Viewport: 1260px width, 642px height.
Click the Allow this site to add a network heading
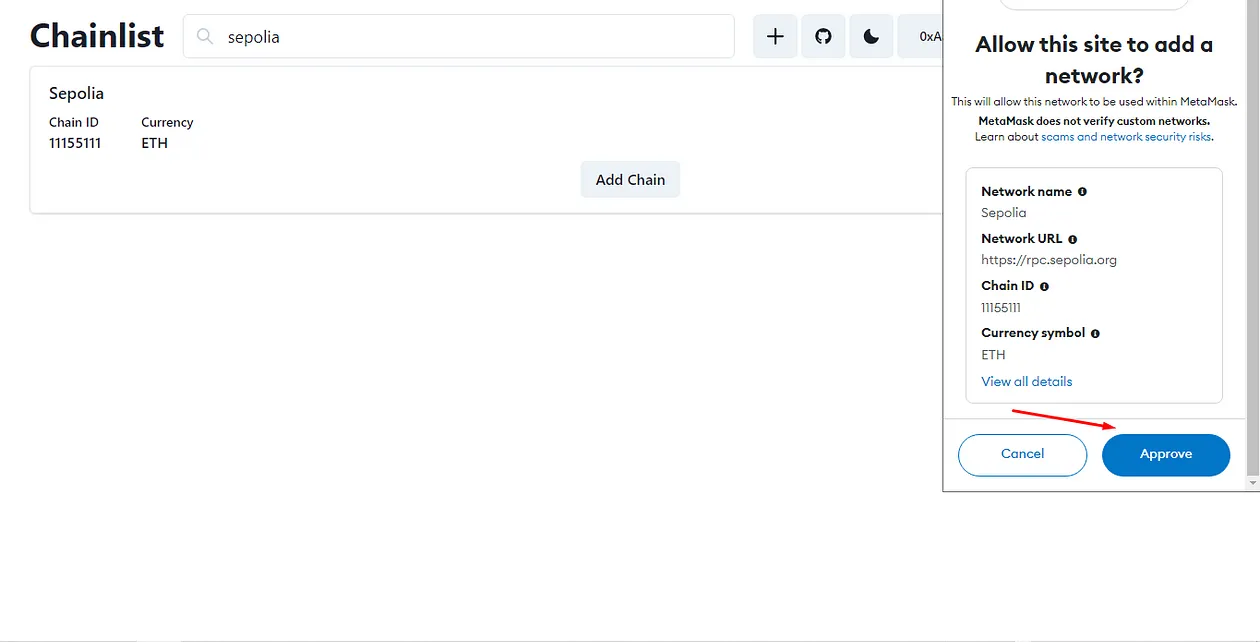(1094, 60)
